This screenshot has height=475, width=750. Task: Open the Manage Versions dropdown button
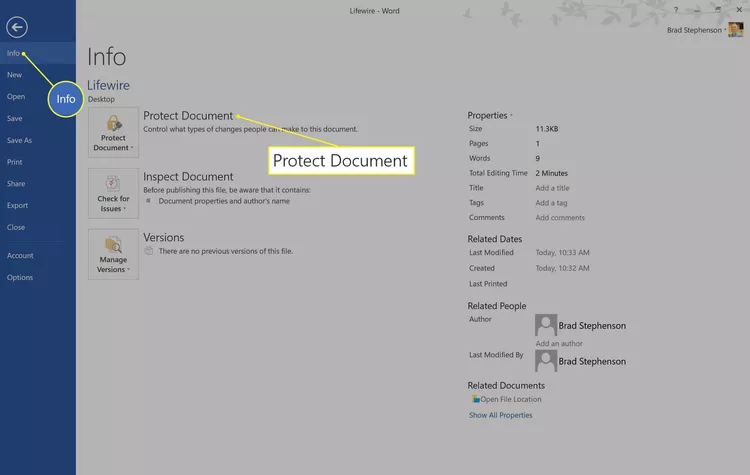tap(113, 254)
